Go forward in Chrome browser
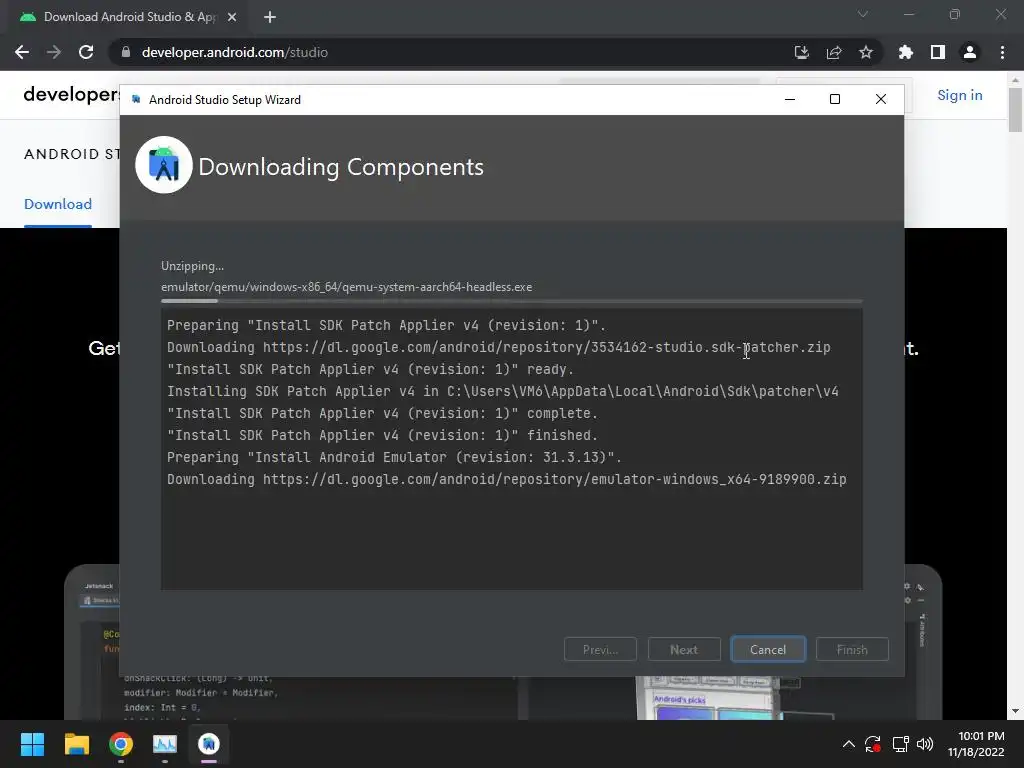This screenshot has height=768, width=1024. pyautogui.click(x=54, y=52)
